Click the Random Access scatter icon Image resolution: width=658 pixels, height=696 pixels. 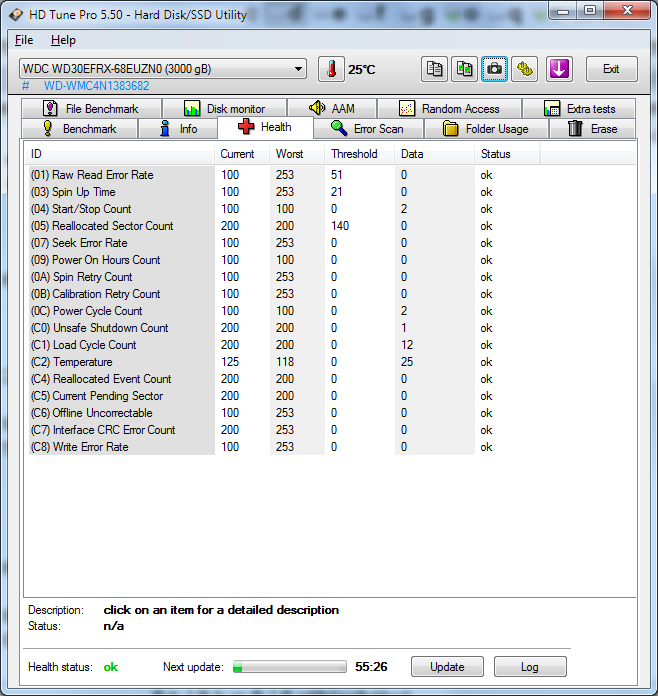click(x=407, y=109)
